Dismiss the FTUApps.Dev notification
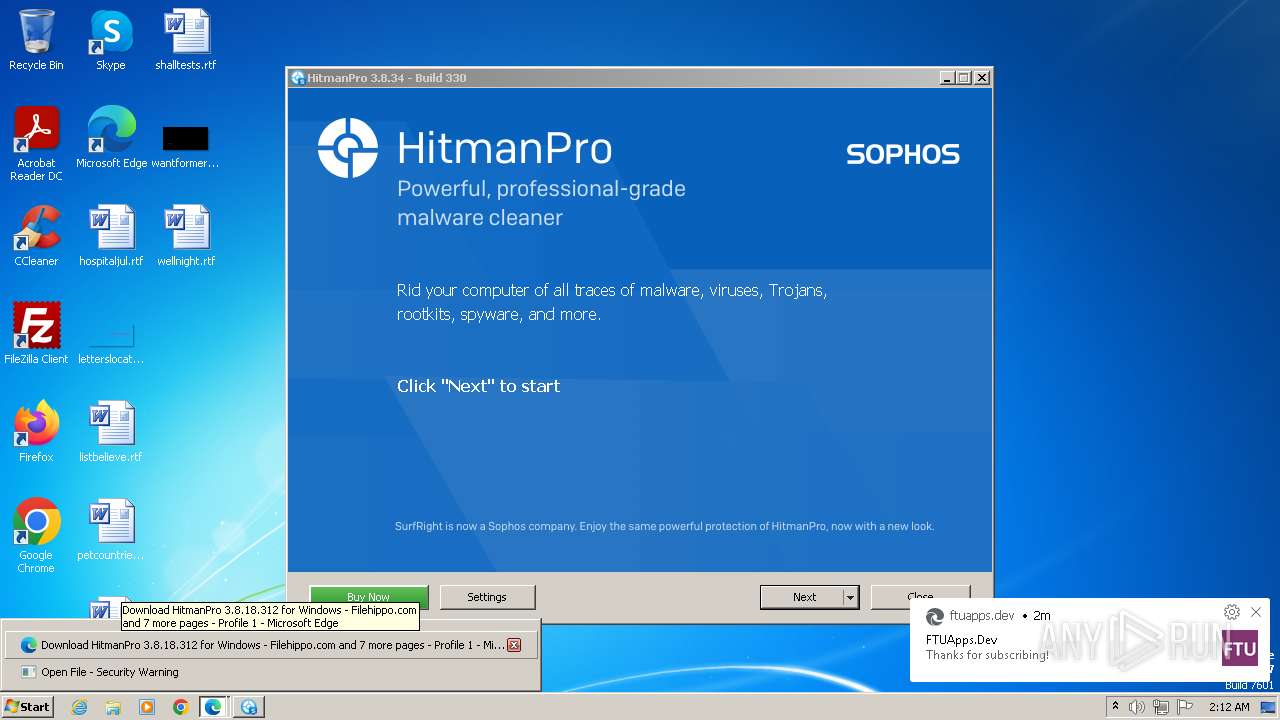The width and height of the screenshot is (1280, 720). [x=1256, y=612]
